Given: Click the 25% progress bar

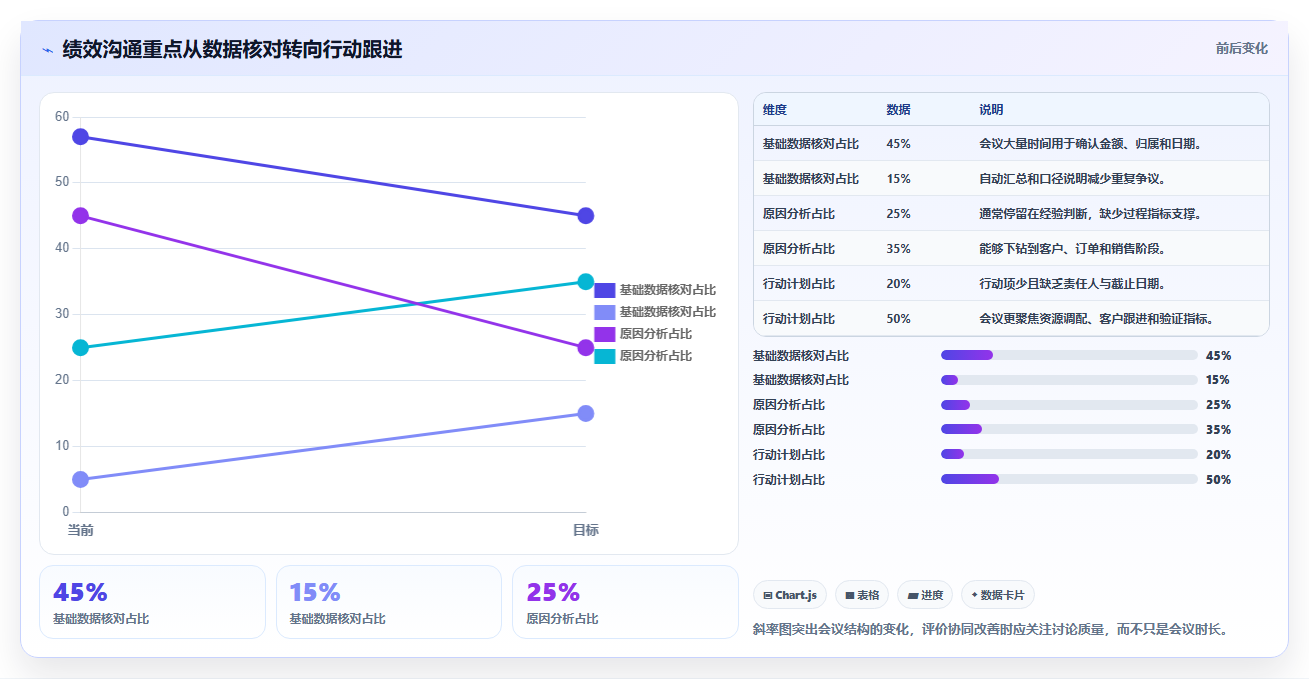Looking at the screenshot, I should click(x=1069, y=405).
